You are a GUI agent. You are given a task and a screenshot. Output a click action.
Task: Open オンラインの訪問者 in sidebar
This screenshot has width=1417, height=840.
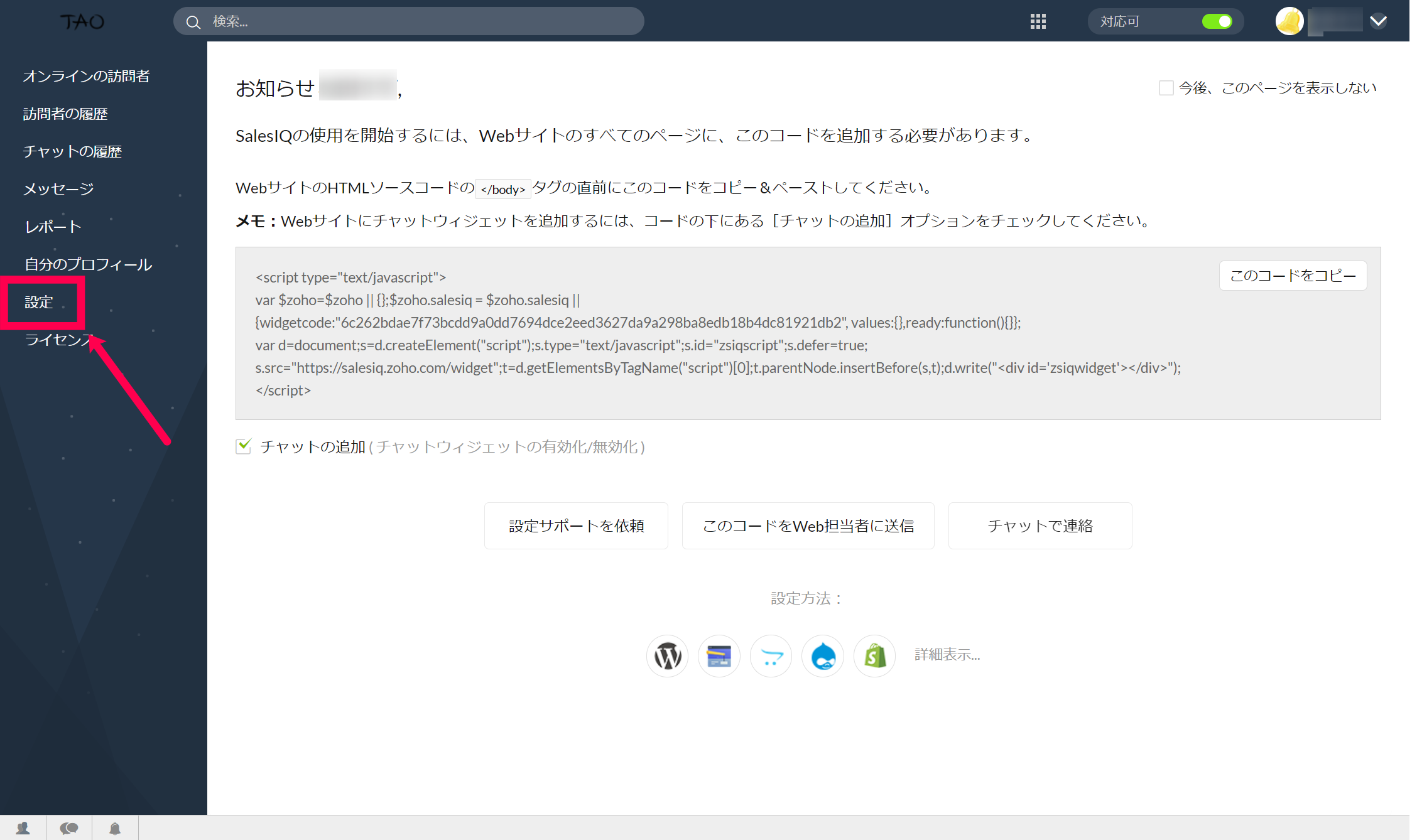point(86,76)
